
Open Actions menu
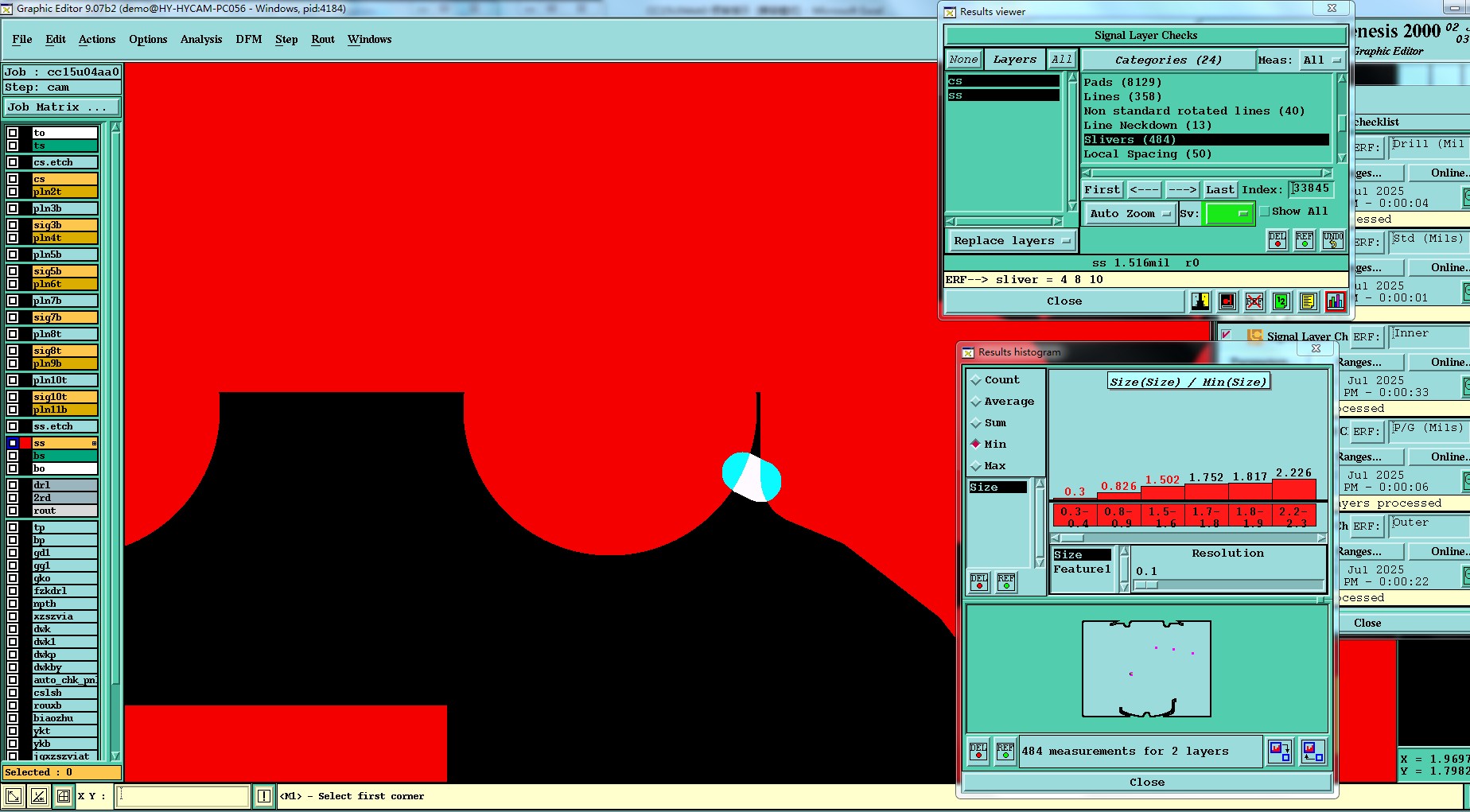97,39
